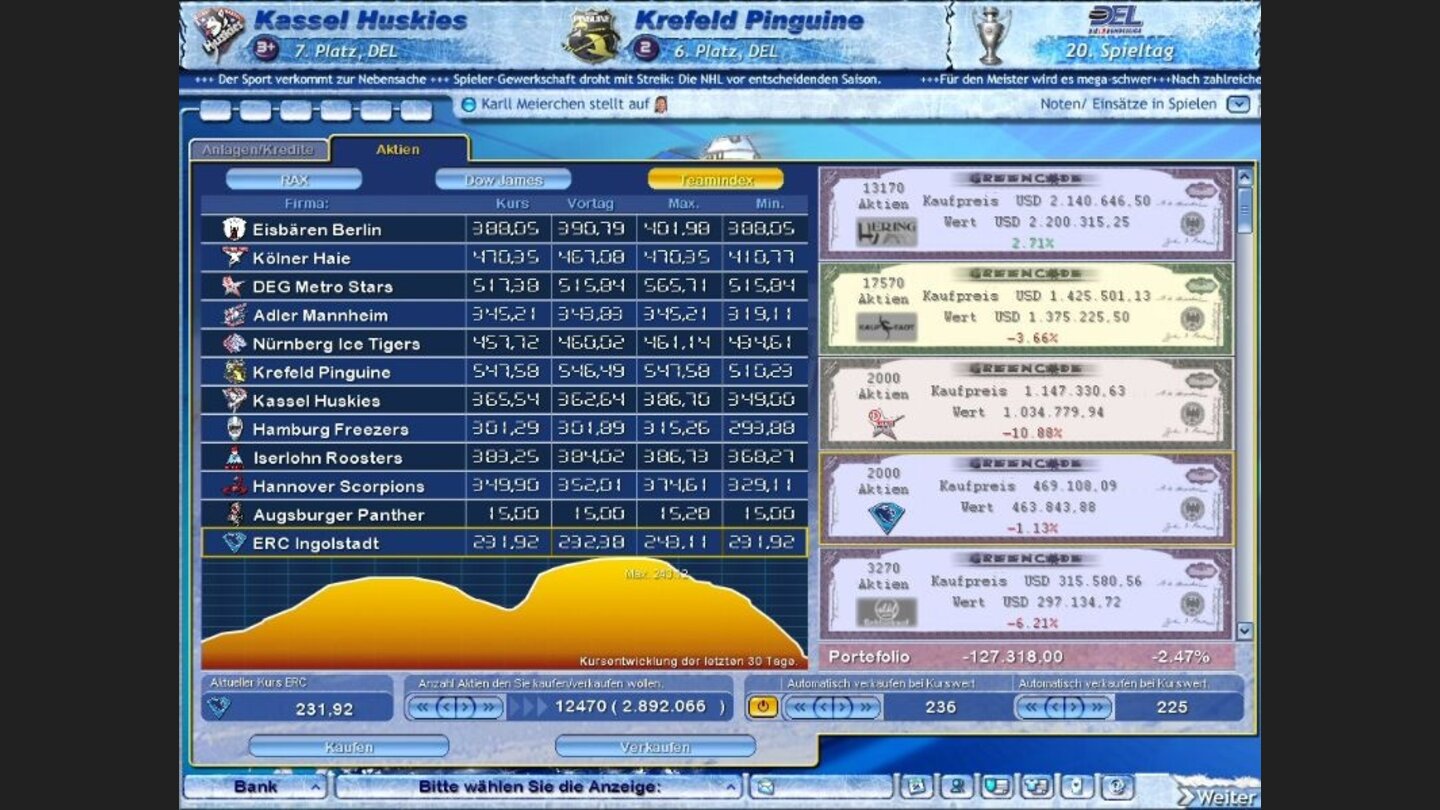Viewport: 1440px width, 810px height.
Task: Click the Krefeld Pinguine crest in the header
Action: point(592,37)
